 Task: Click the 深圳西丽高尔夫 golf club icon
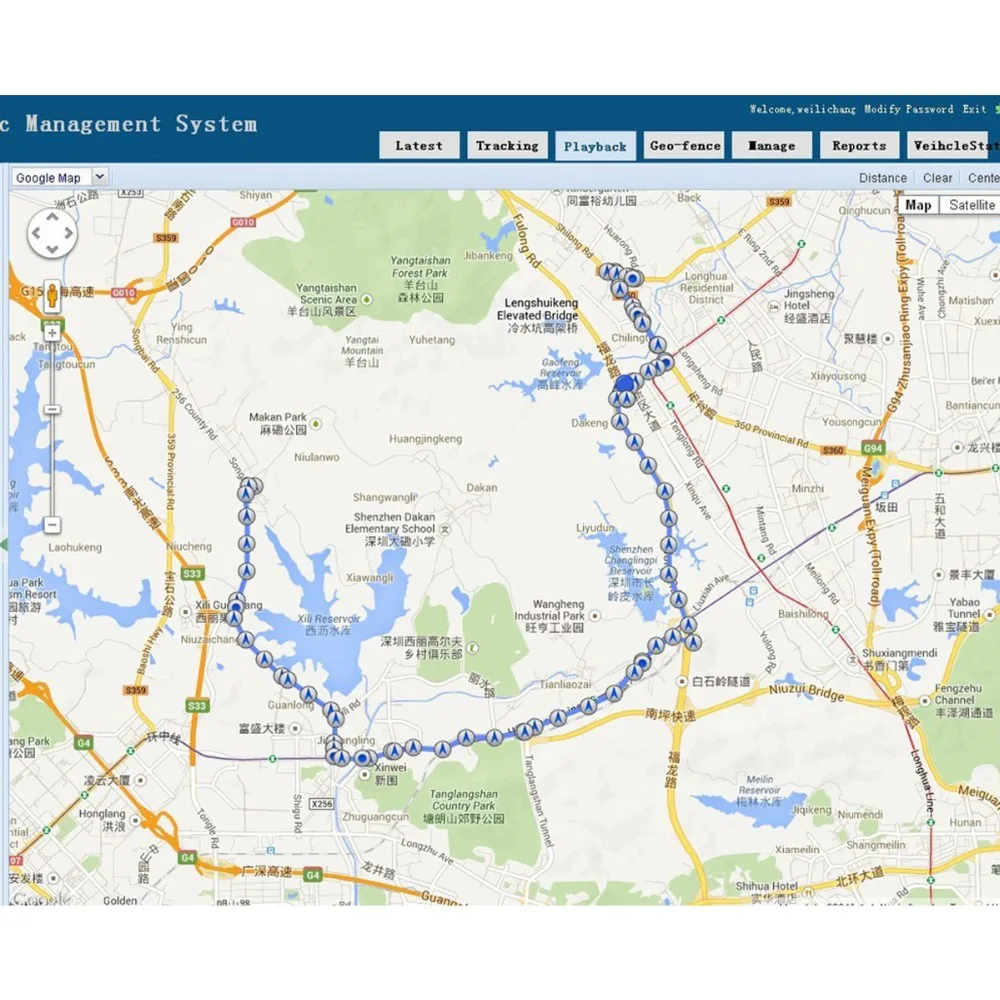tap(473, 648)
